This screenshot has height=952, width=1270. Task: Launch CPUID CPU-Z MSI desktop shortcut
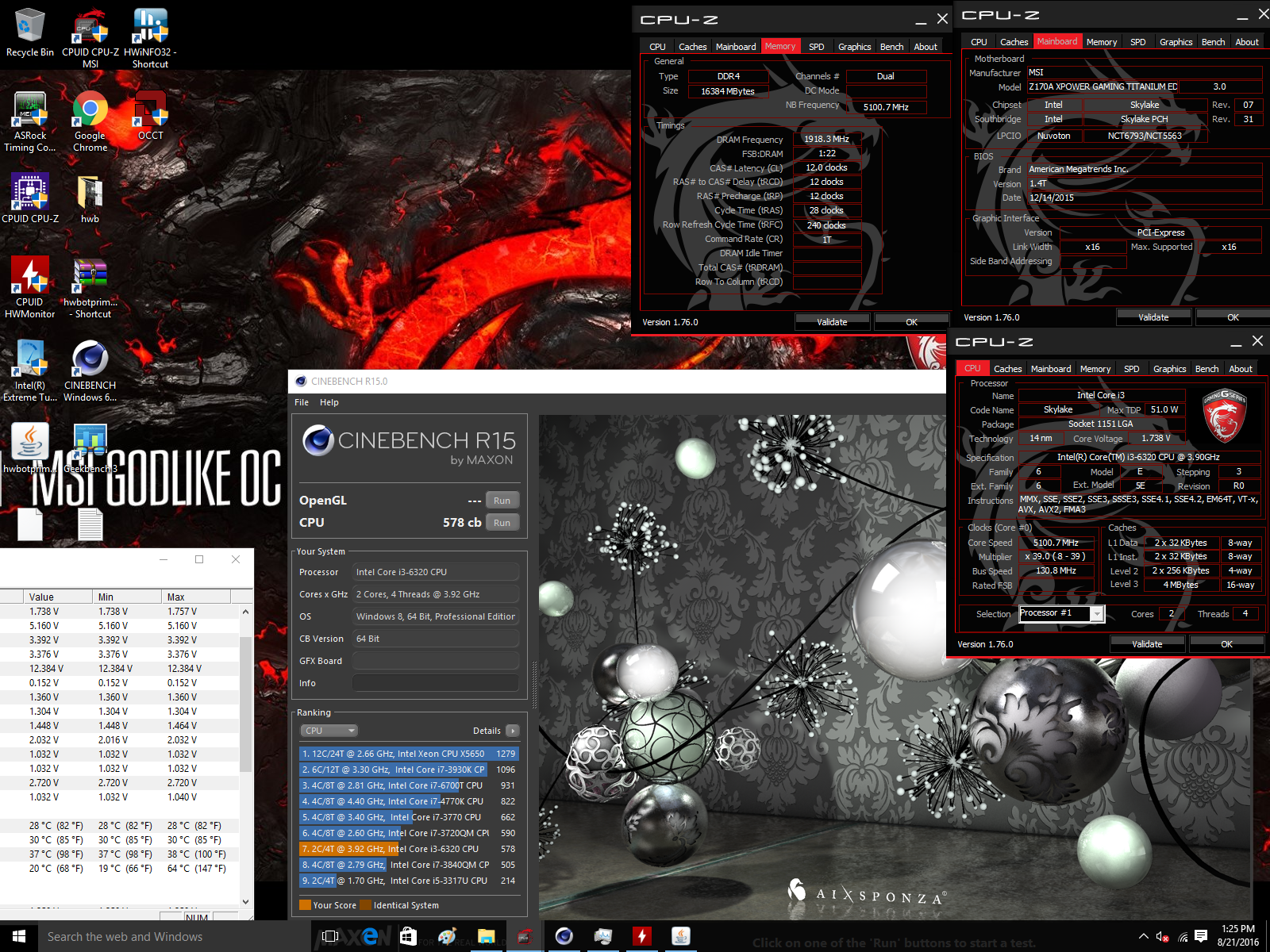(90, 38)
